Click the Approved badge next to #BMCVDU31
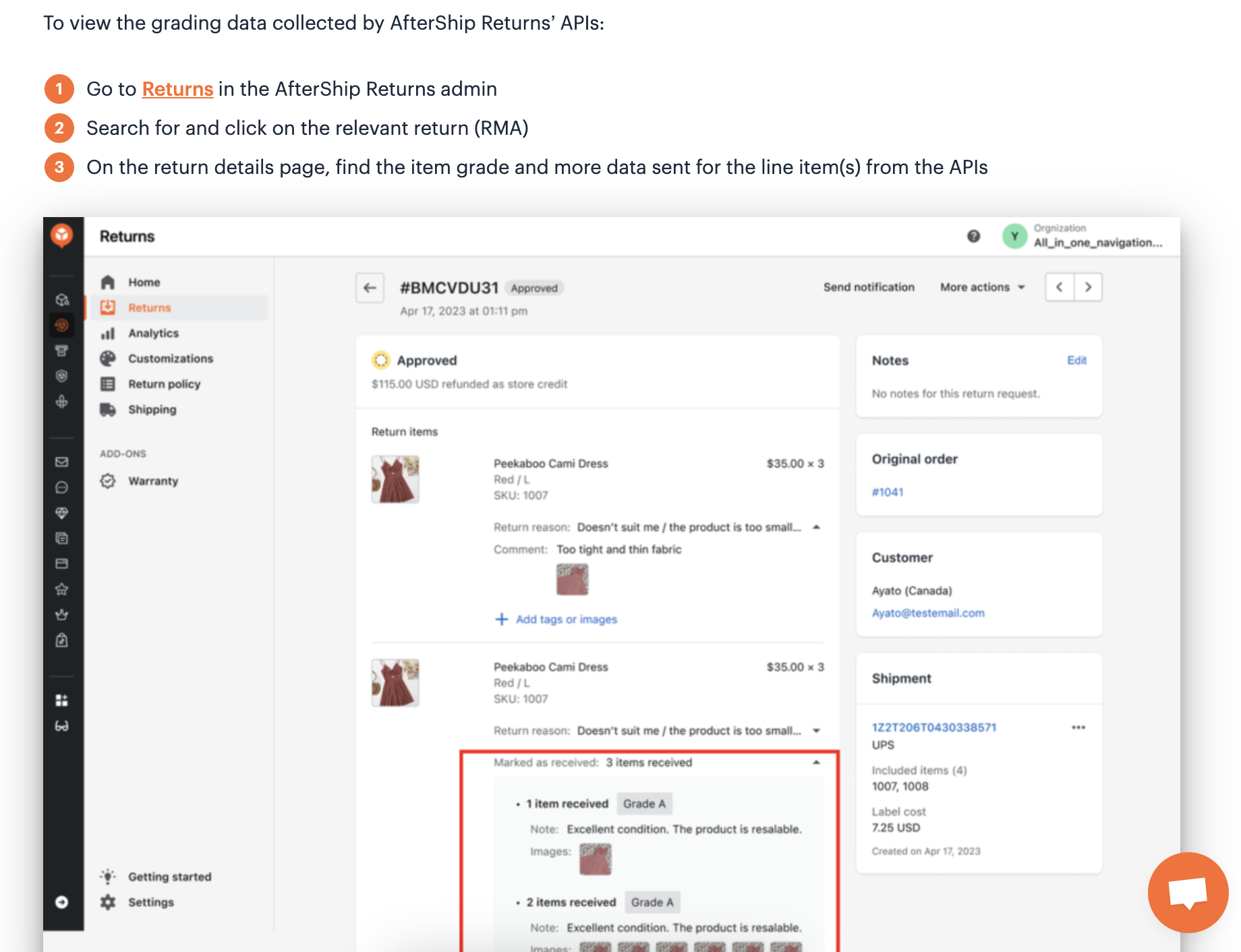This screenshot has width=1241, height=952. [534, 289]
